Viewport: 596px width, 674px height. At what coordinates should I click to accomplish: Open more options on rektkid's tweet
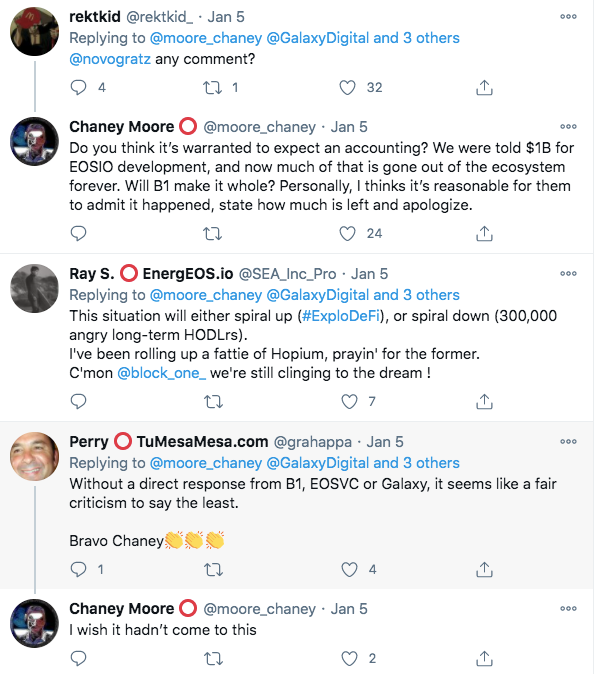coord(568,17)
